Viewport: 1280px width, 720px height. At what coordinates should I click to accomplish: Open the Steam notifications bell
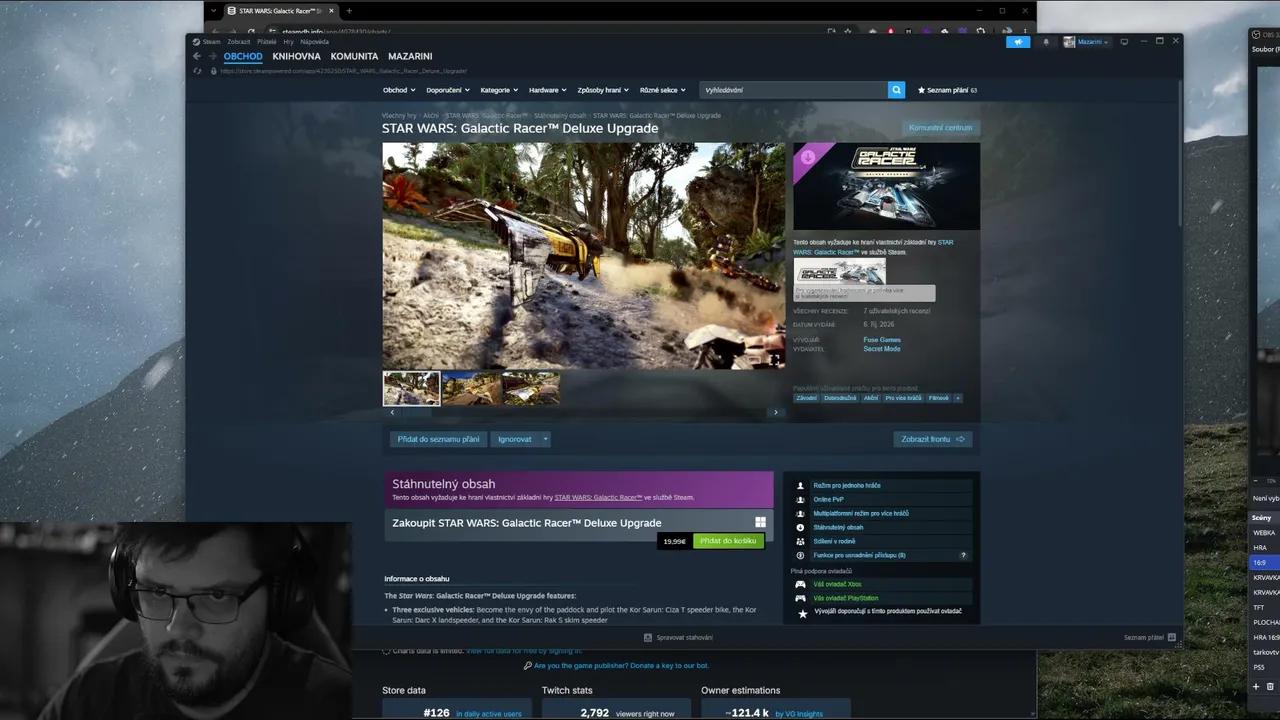pyautogui.click(x=1046, y=42)
